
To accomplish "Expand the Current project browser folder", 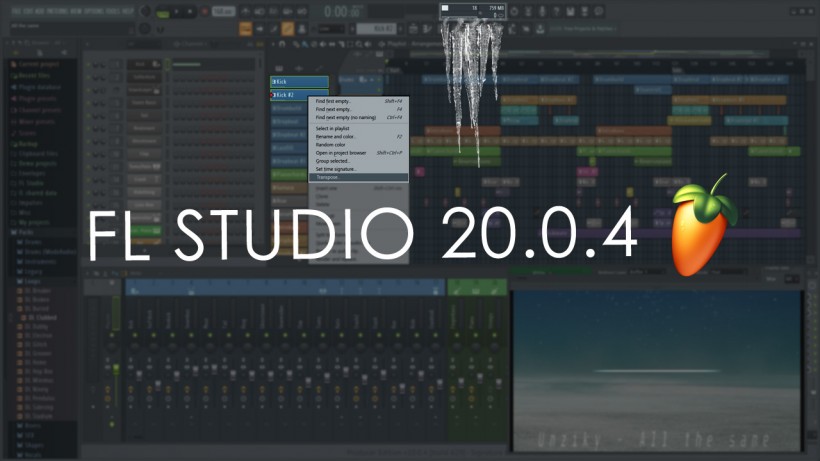I will coord(36,64).
